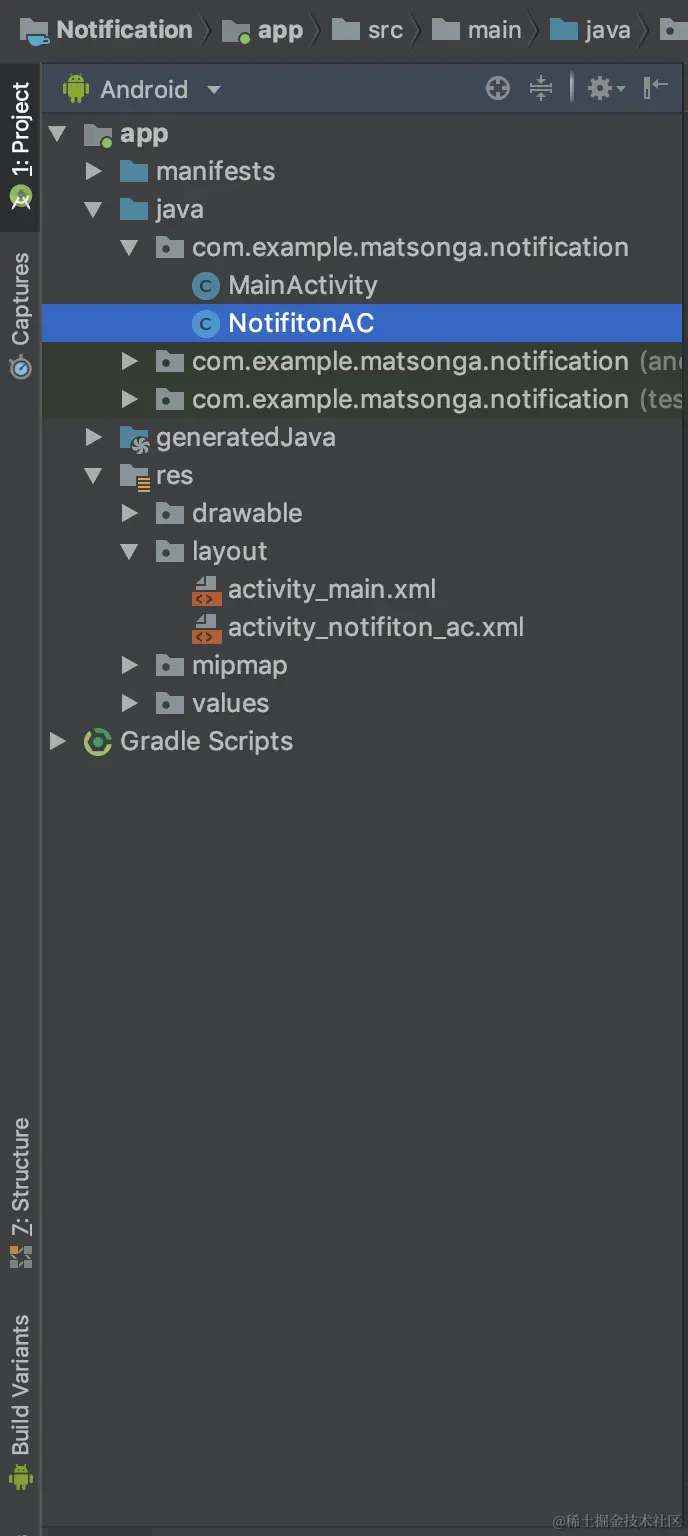Select the drawable folder label
The image size is (688, 1536).
247,513
